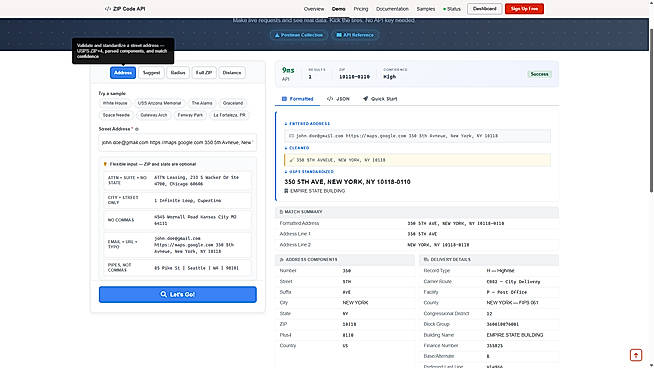The height and width of the screenshot is (368, 654).
Task: Try the Space Needle sample
Action: click(x=116, y=115)
